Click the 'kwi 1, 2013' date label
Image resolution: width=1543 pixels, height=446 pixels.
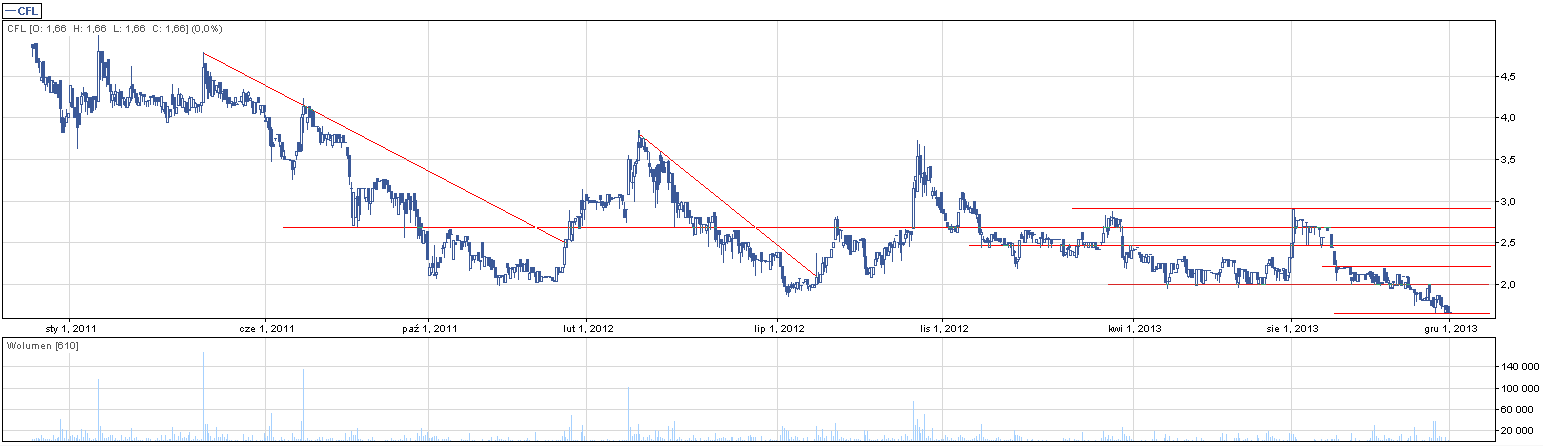(x=1134, y=327)
